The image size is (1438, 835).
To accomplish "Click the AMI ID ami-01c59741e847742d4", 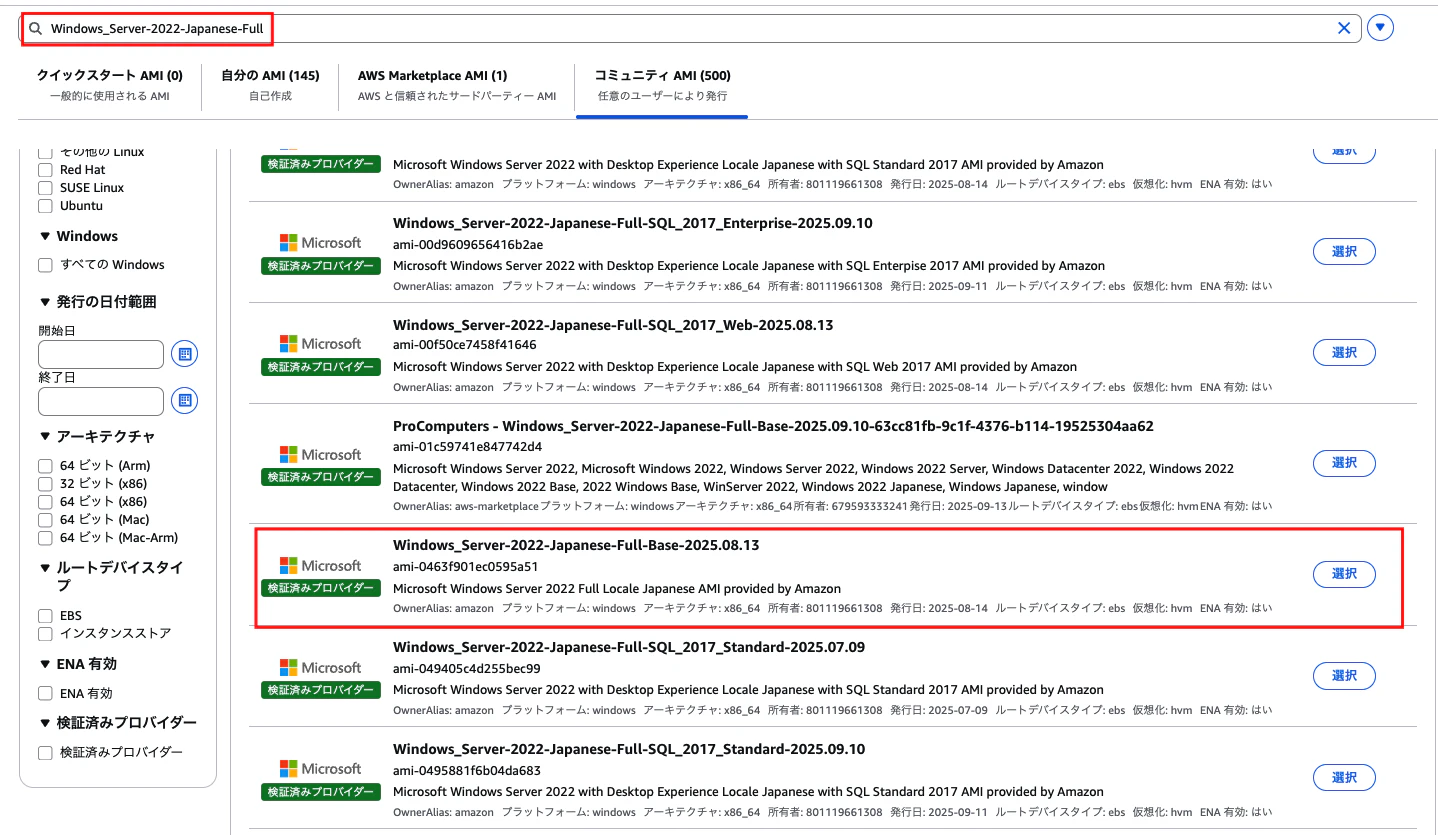I will (468, 446).
